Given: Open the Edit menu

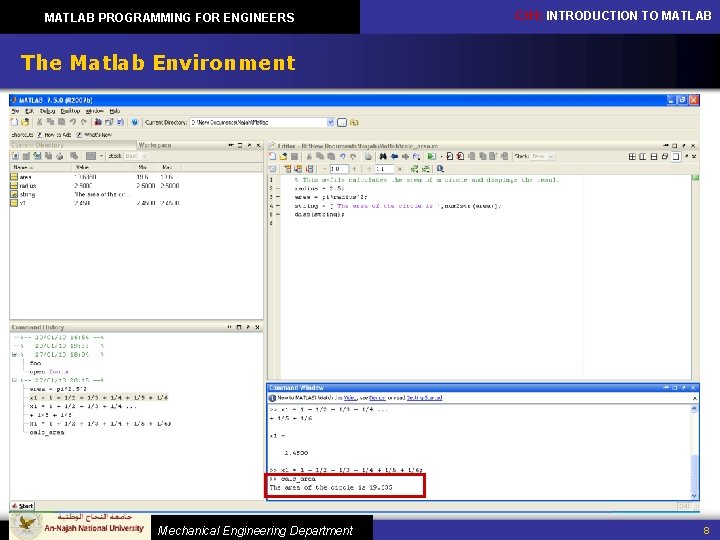Looking at the screenshot, I should point(29,111).
